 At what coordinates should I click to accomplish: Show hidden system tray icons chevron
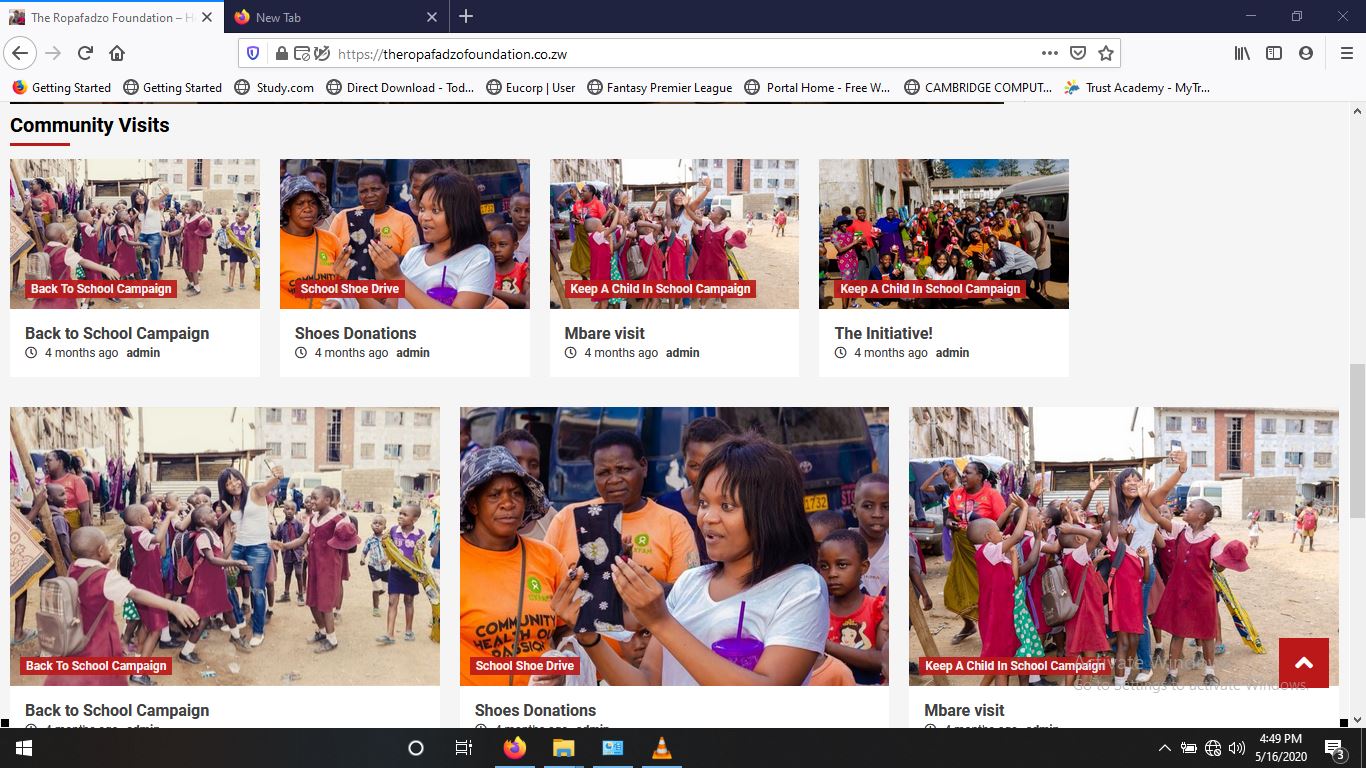[1164, 748]
